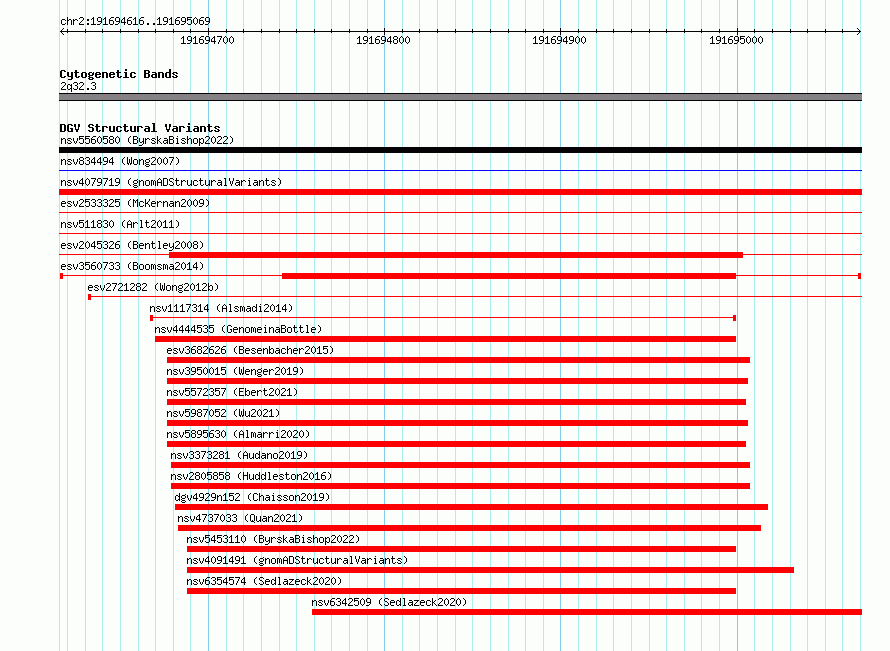Screen dimensions: 890x651
Task: Select the esv2045326 (Bentley2008) label
Action: pos(132,245)
